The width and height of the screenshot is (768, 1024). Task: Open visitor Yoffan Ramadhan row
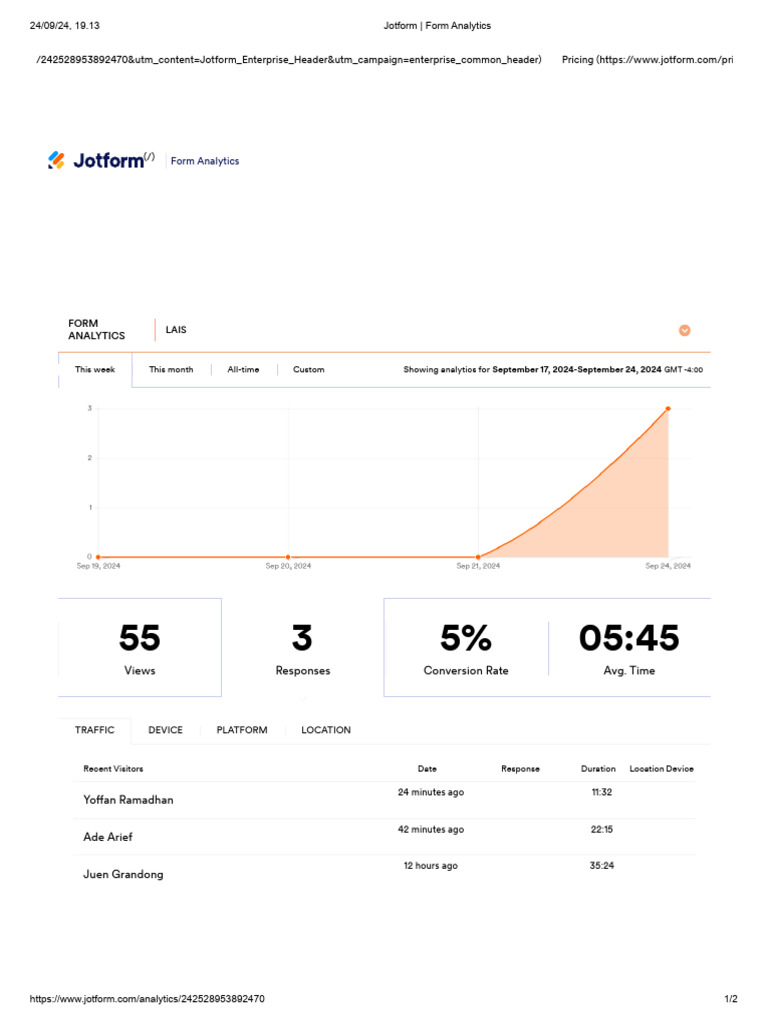pyautogui.click(x=128, y=800)
